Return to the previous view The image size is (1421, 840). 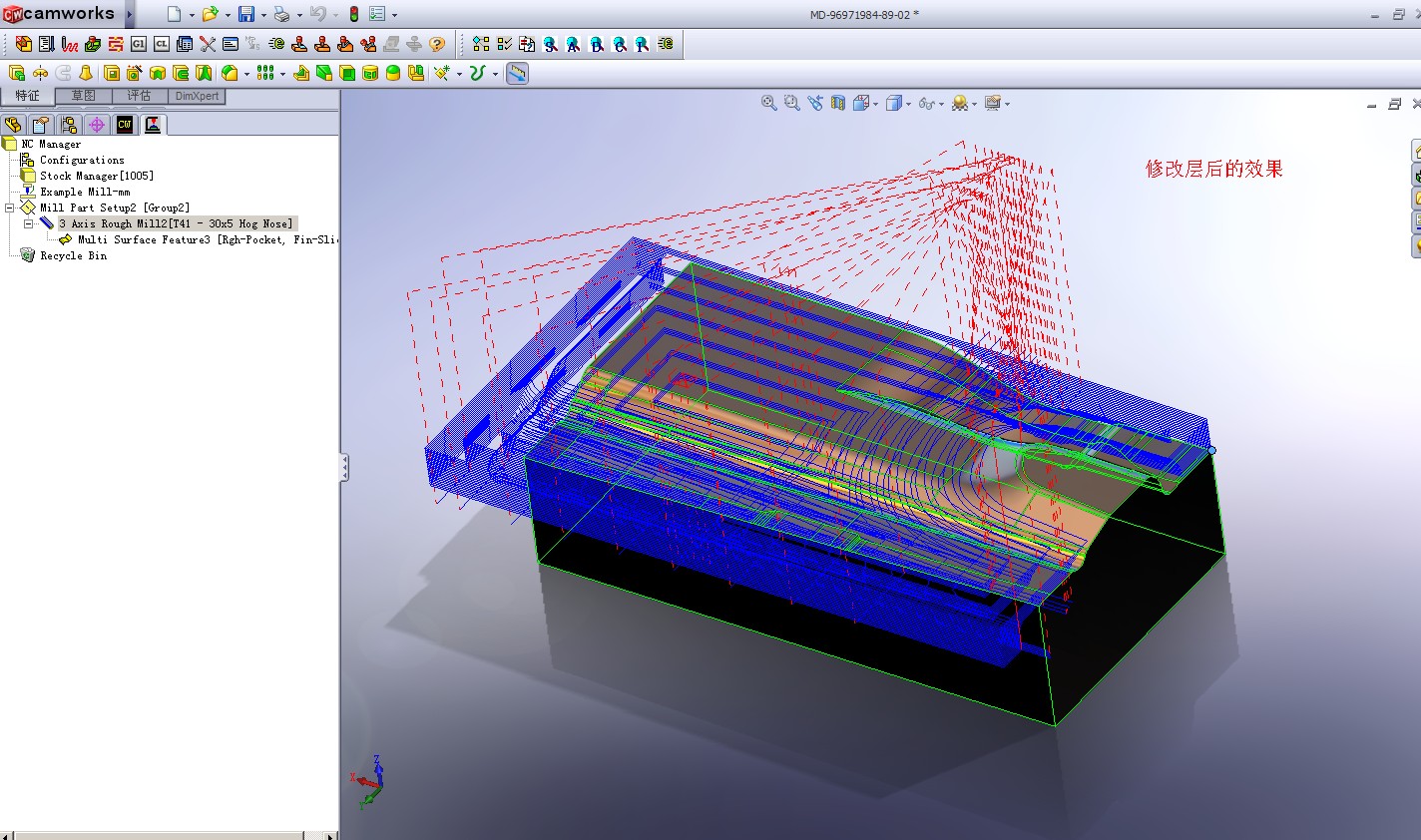point(815,103)
